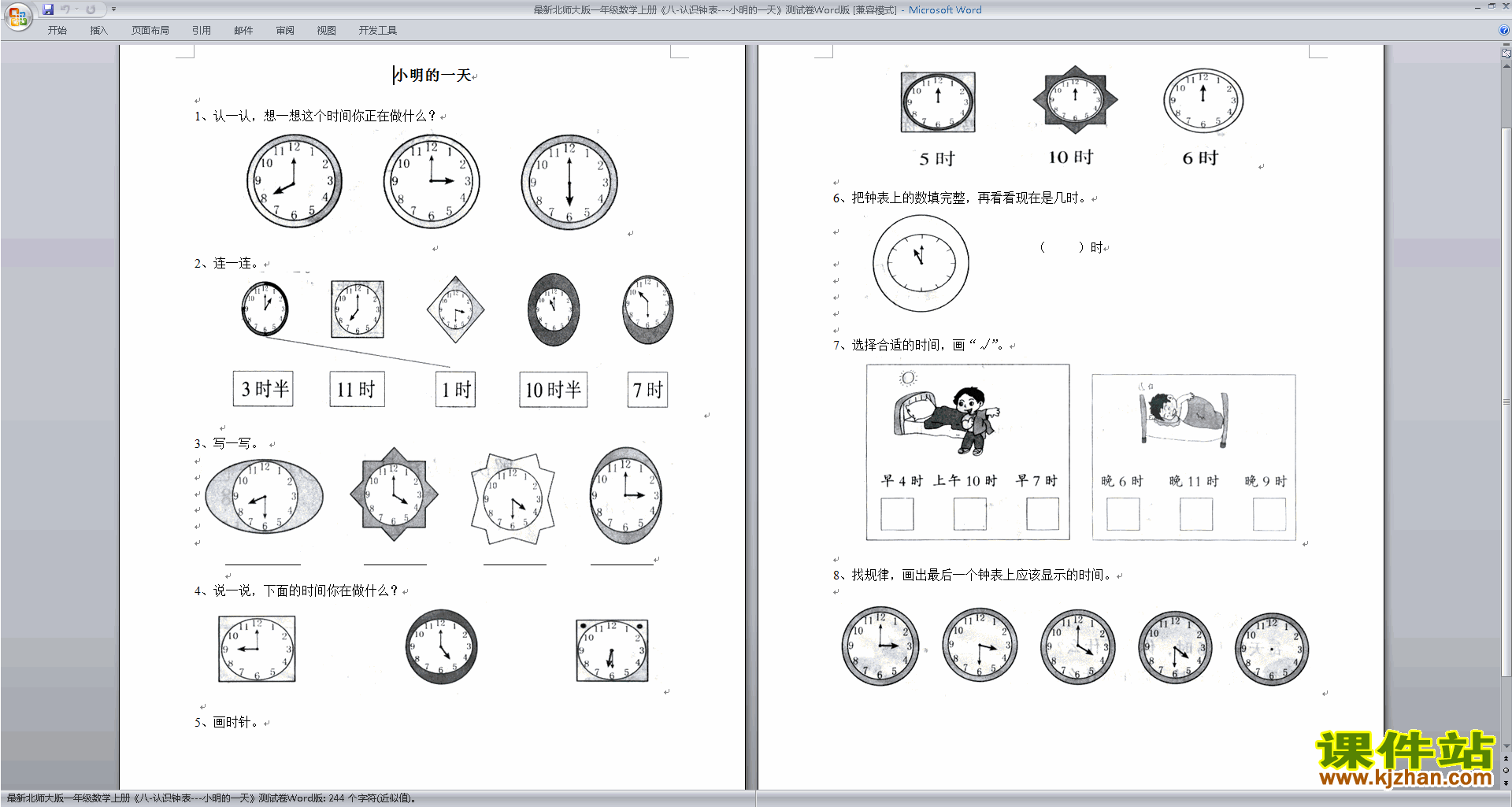Click the diamond-shaped clock in question 2
This screenshot has width=1512, height=807.
tap(455, 309)
